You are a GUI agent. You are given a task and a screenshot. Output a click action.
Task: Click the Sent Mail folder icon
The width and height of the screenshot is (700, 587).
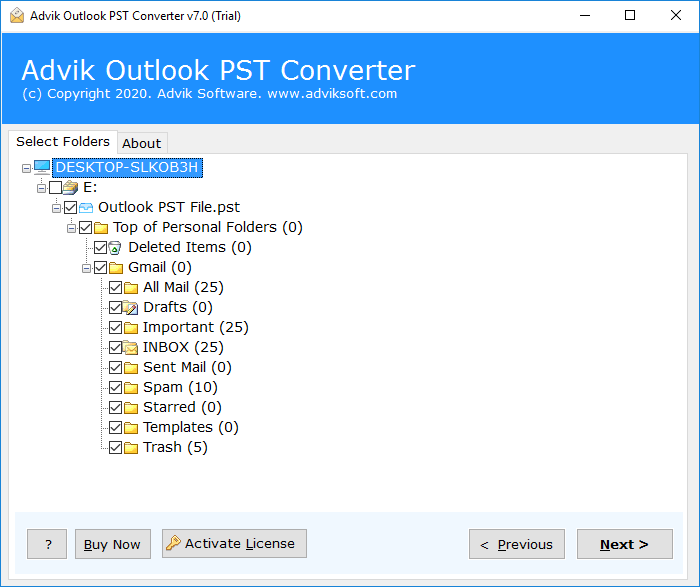point(131,368)
